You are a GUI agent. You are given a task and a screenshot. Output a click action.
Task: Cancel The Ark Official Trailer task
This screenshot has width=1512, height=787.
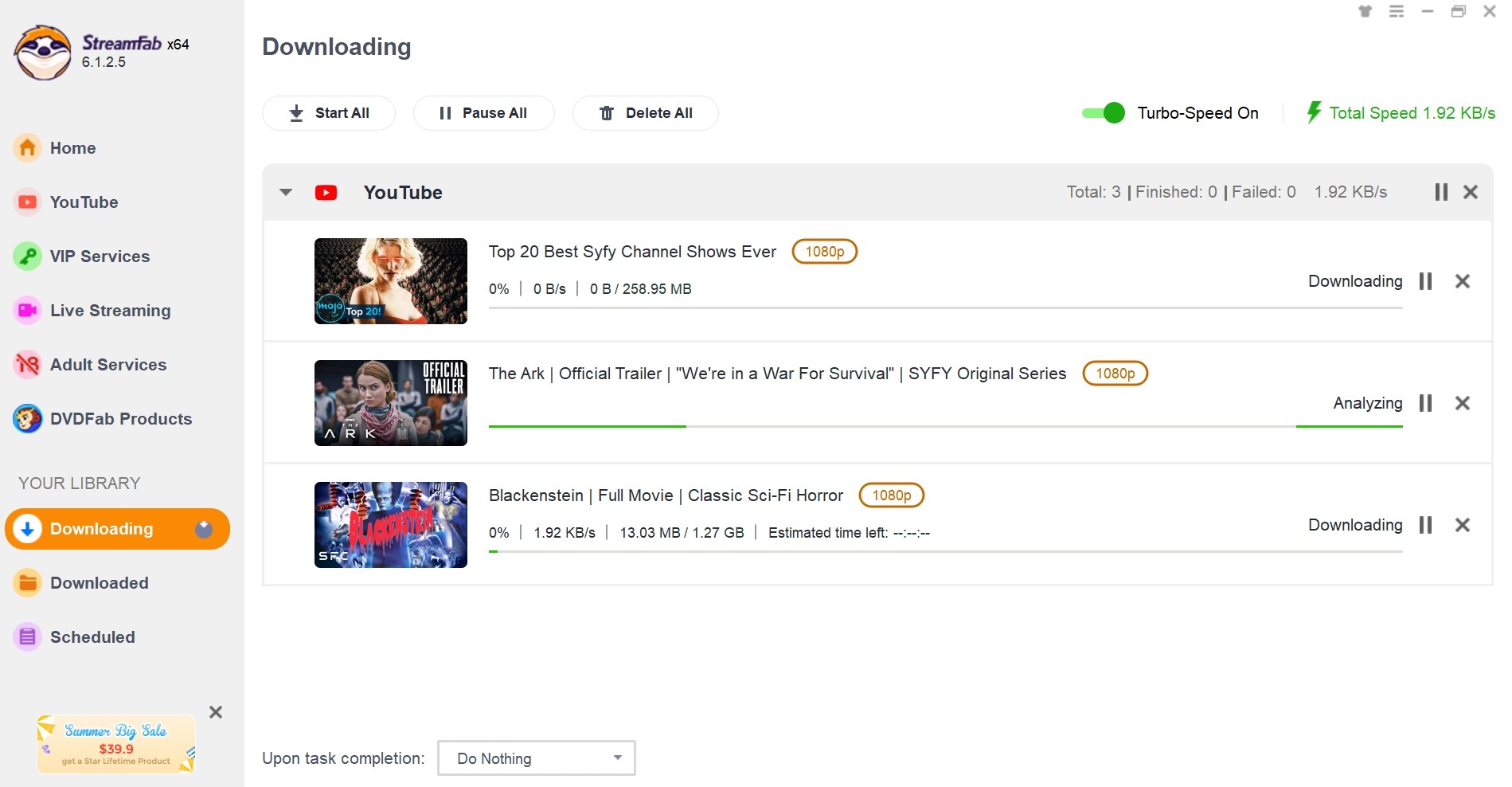coord(1463,403)
